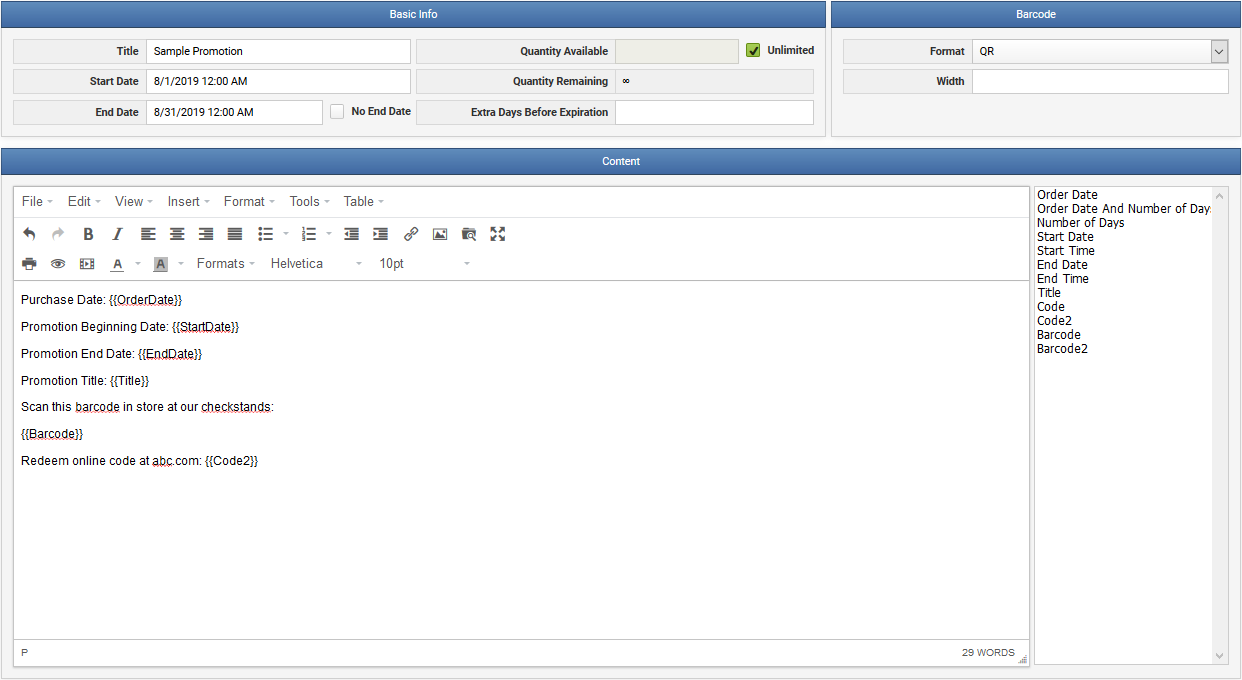Viewport: 1242px width, 680px height.
Task: Undo the last edit in the editor
Action: click(29, 234)
